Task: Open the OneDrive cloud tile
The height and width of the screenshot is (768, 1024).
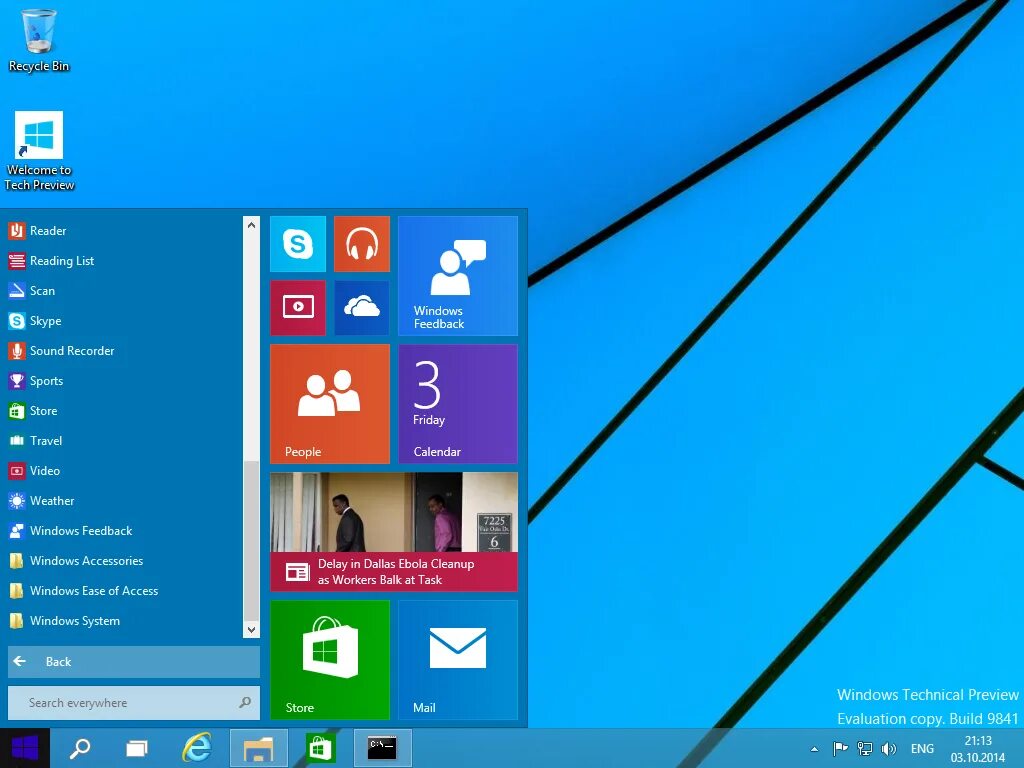Action: (x=362, y=308)
